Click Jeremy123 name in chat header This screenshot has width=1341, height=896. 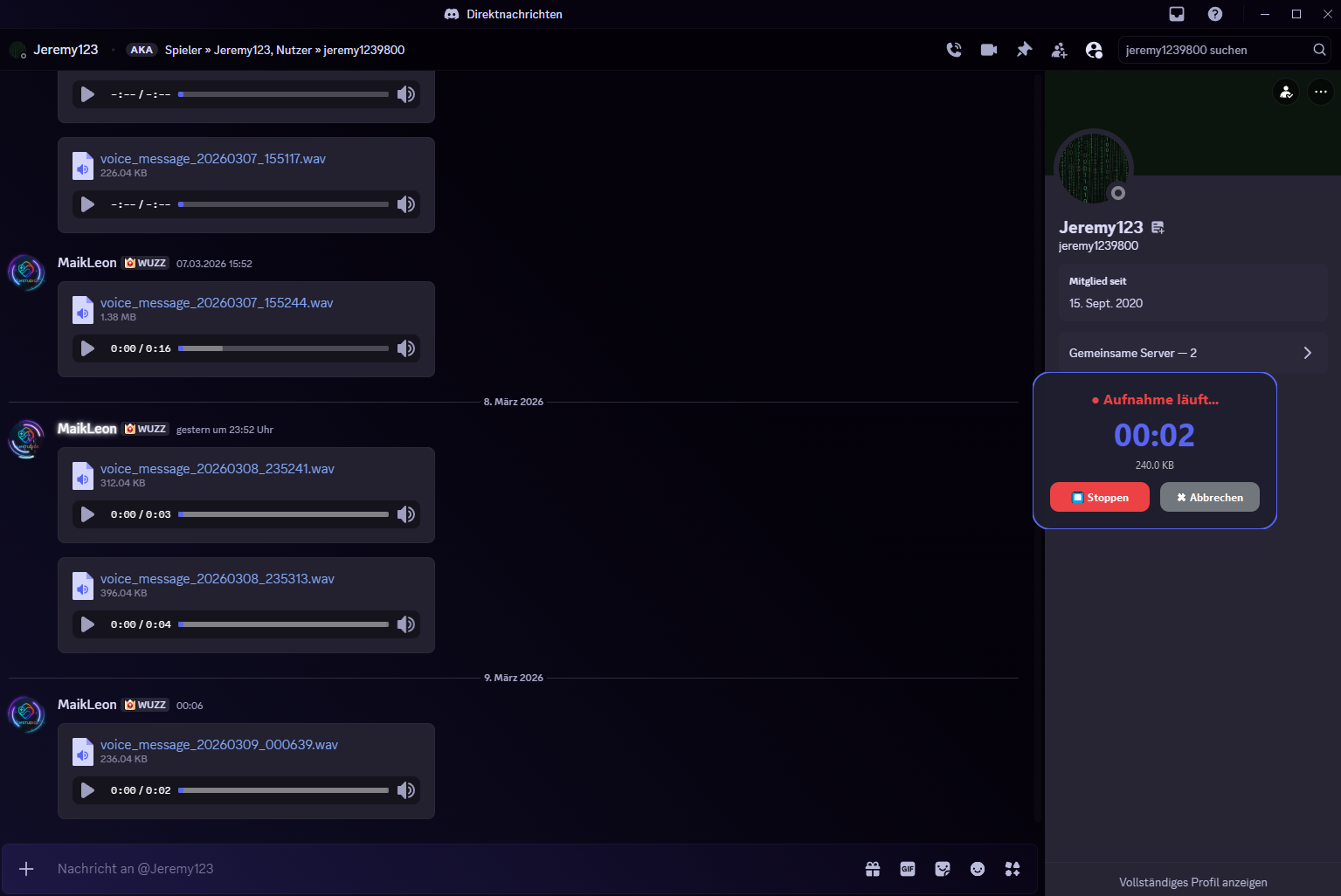[x=66, y=50]
